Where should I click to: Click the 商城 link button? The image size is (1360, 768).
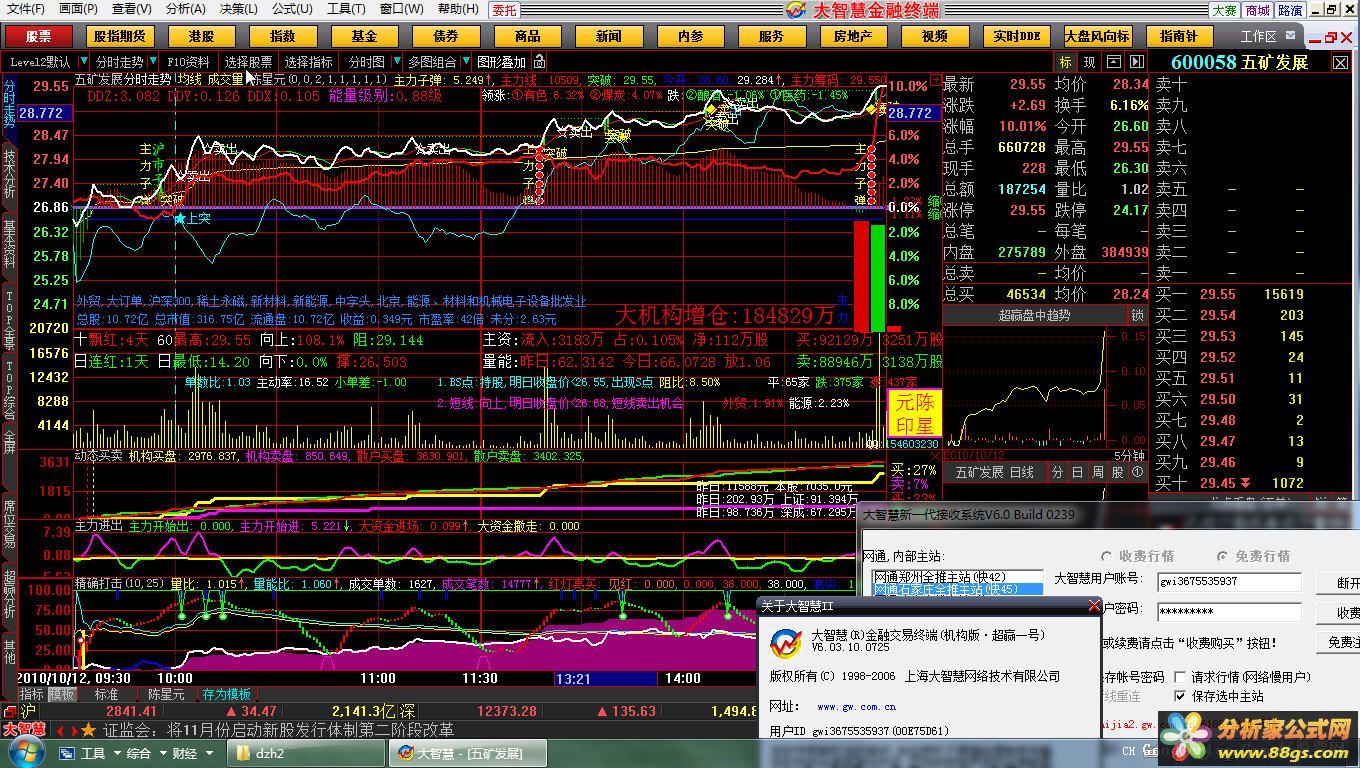(x=1257, y=10)
